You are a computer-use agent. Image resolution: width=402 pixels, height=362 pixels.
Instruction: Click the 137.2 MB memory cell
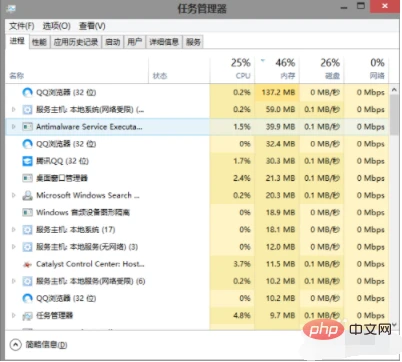(x=277, y=92)
